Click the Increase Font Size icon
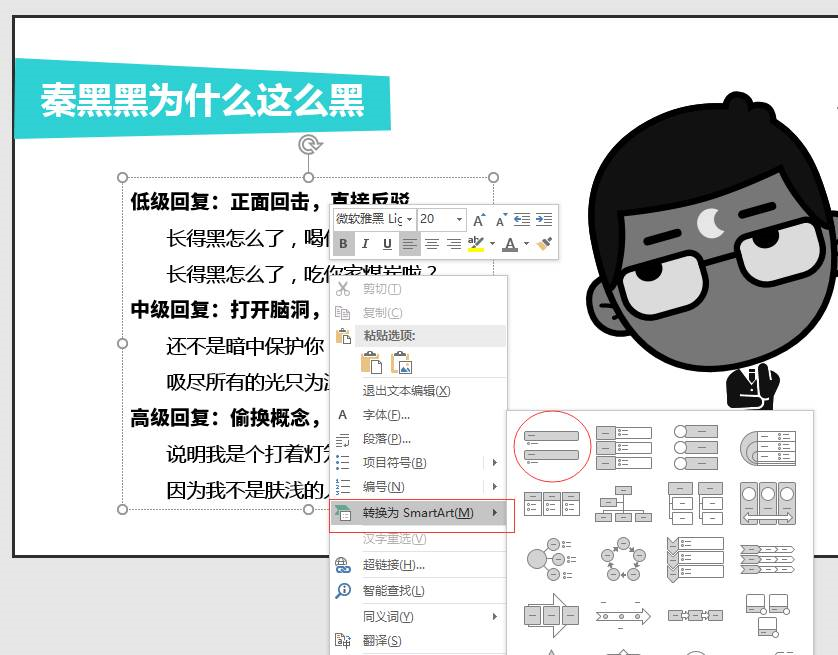This screenshot has height=655, width=838. [478, 220]
